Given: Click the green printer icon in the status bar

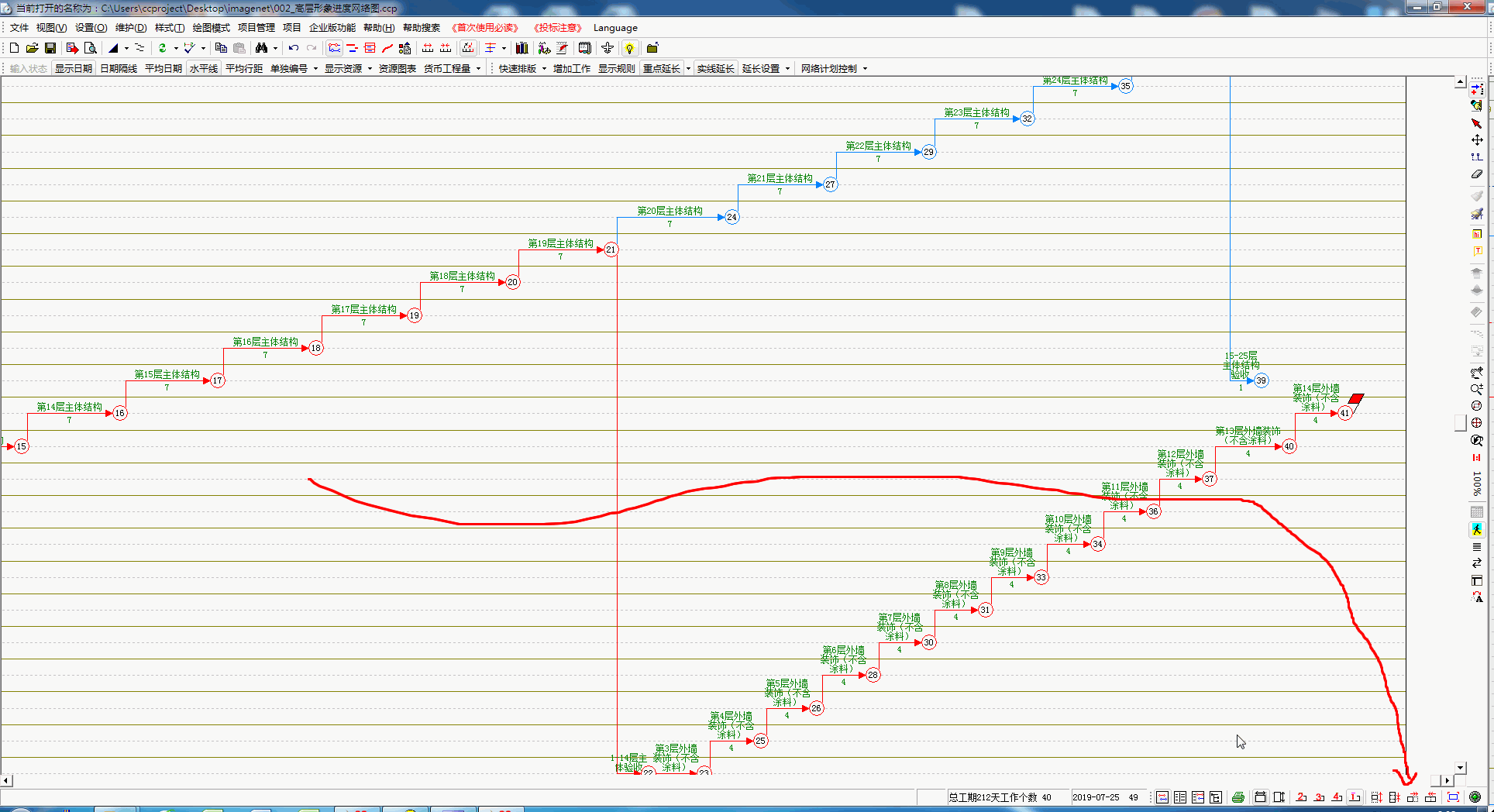Looking at the screenshot, I should pos(1238,797).
